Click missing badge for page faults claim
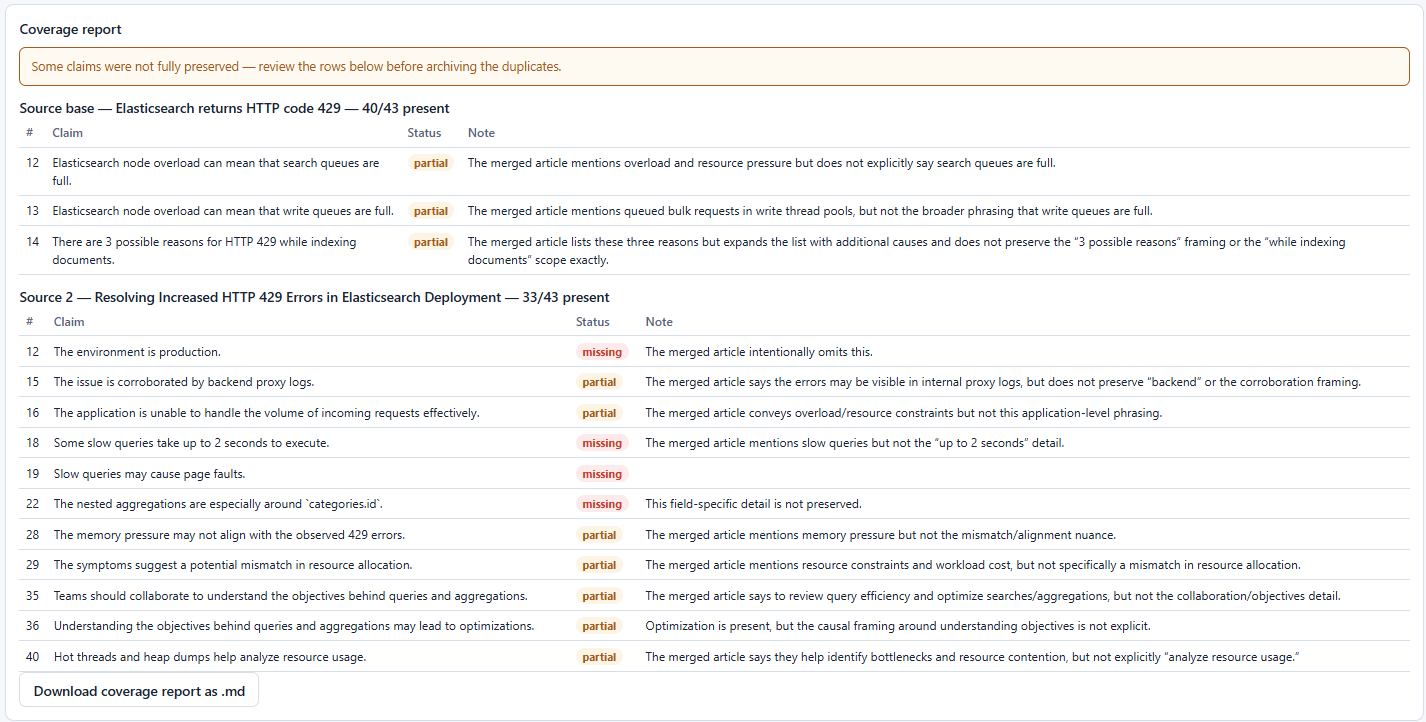 click(602, 474)
